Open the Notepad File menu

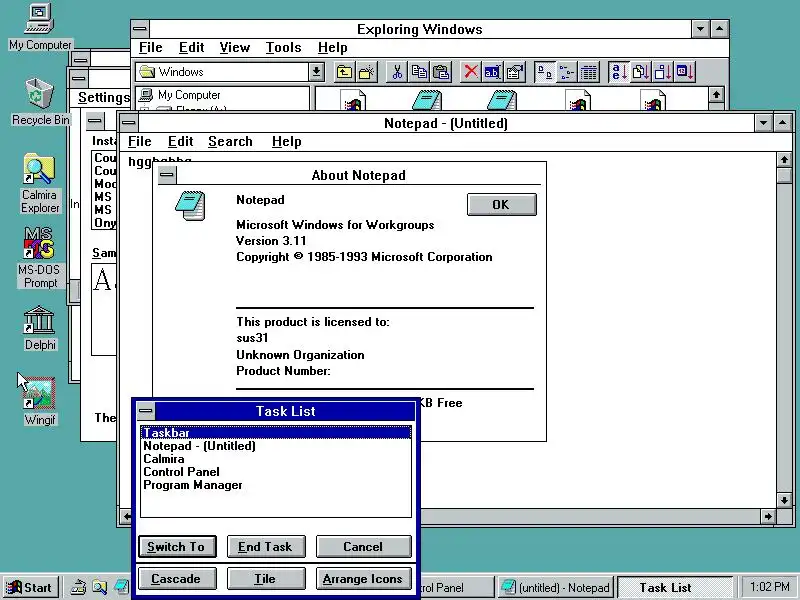click(139, 142)
